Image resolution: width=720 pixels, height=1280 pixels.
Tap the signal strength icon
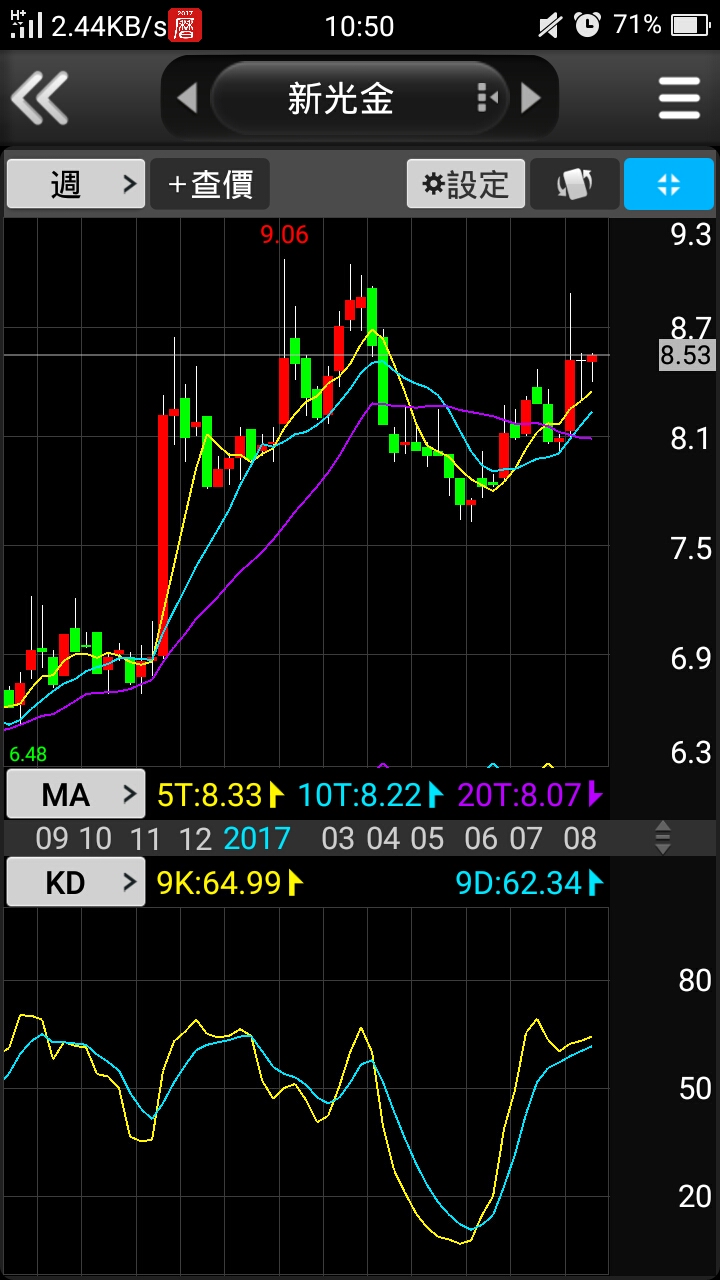coord(25,25)
